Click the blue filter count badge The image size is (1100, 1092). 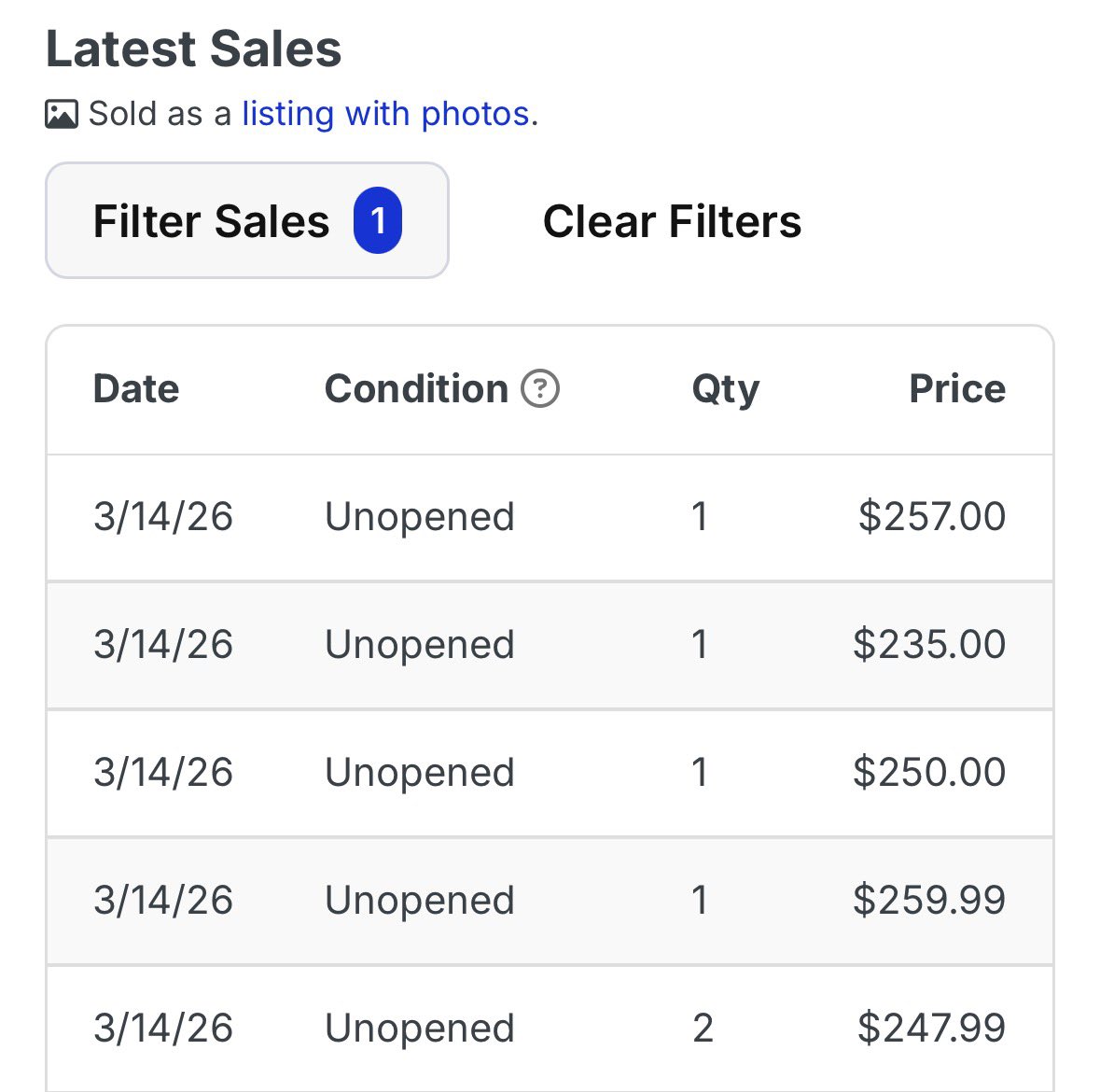click(377, 221)
